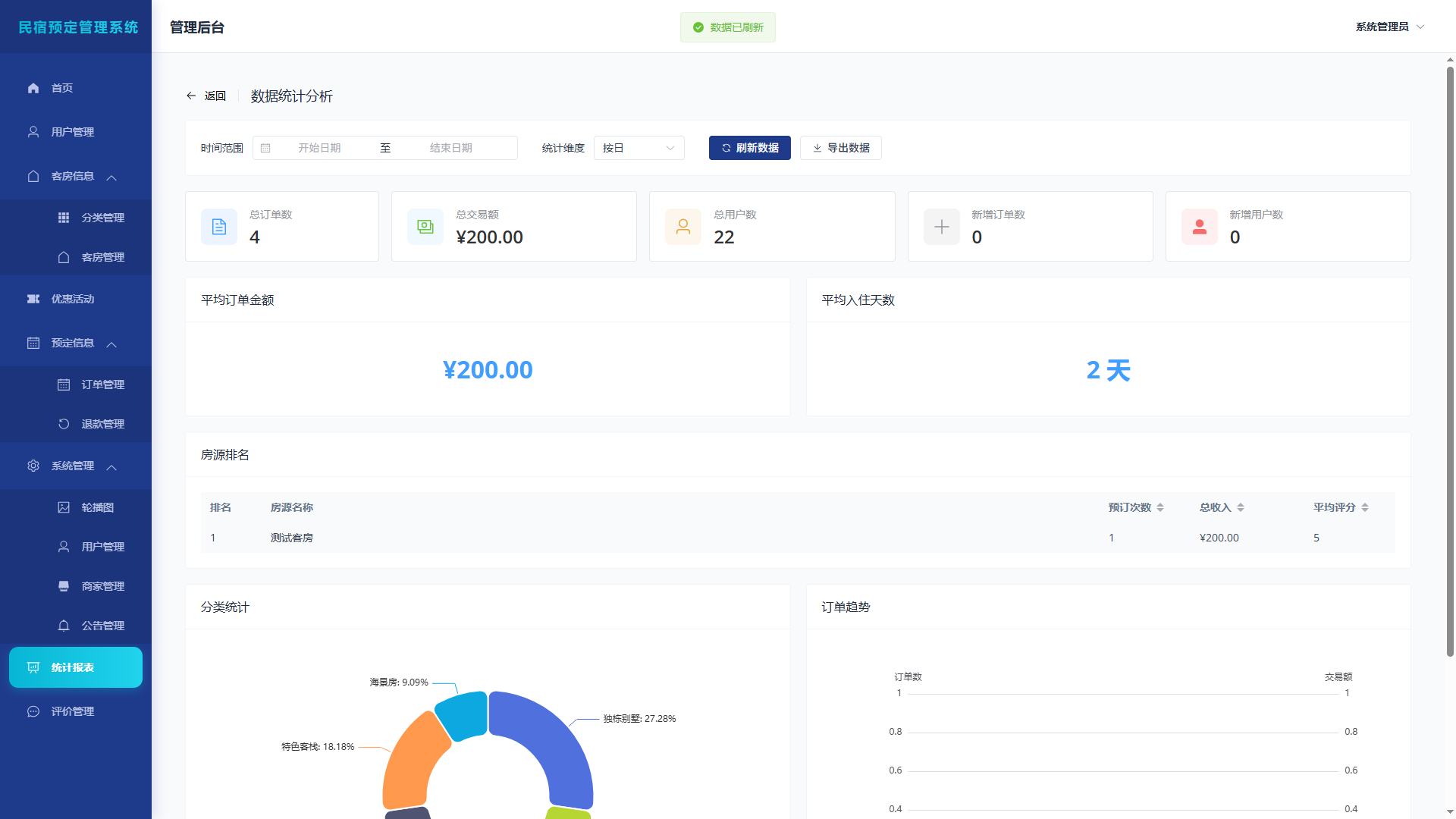Click the cyan 海景房 pie slice
The width and height of the screenshot is (1456, 819).
pyautogui.click(x=464, y=715)
